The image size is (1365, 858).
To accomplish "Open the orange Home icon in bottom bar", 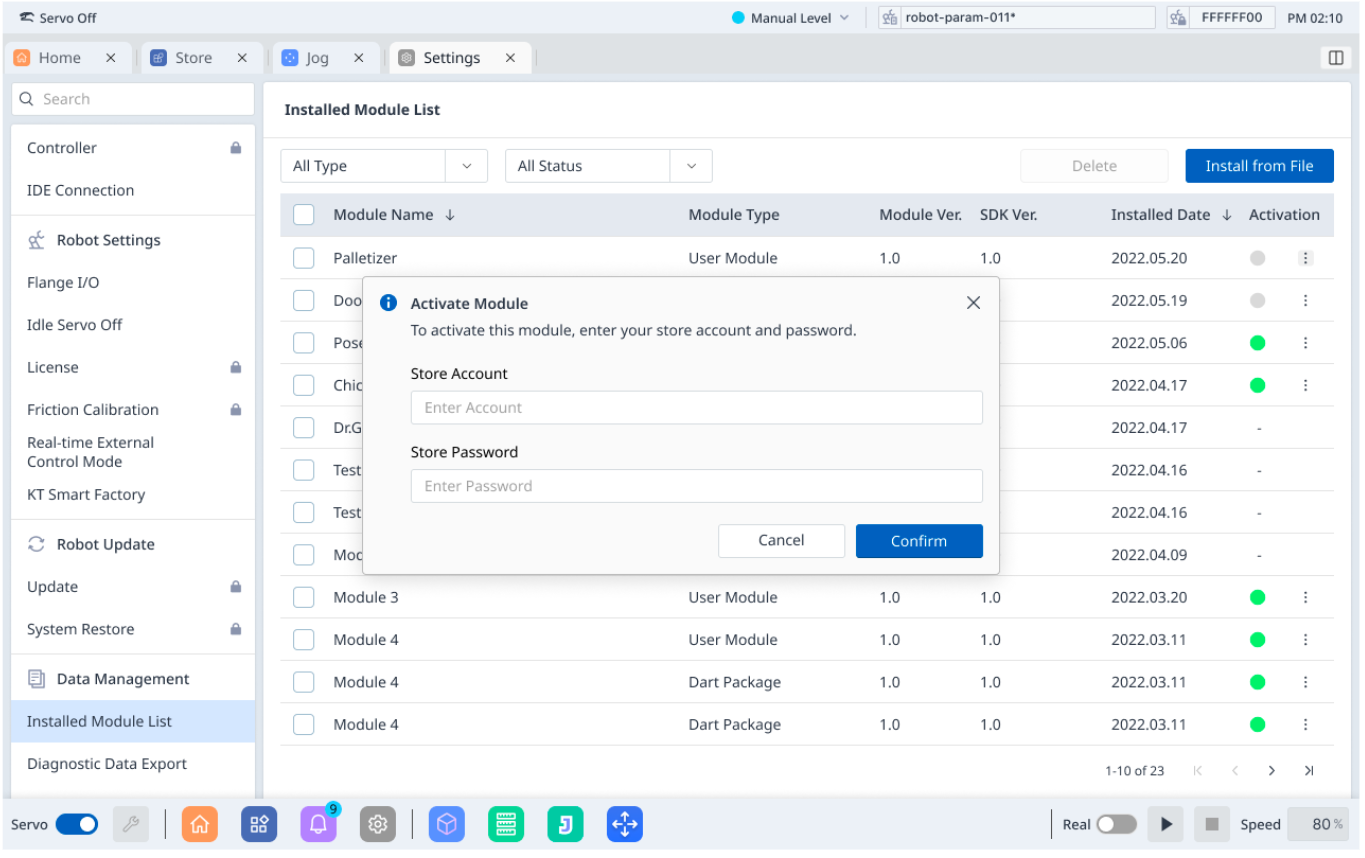I will point(200,824).
